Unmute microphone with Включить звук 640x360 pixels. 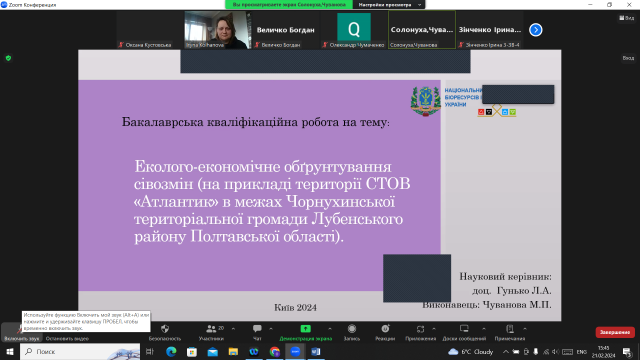[x=22, y=332]
